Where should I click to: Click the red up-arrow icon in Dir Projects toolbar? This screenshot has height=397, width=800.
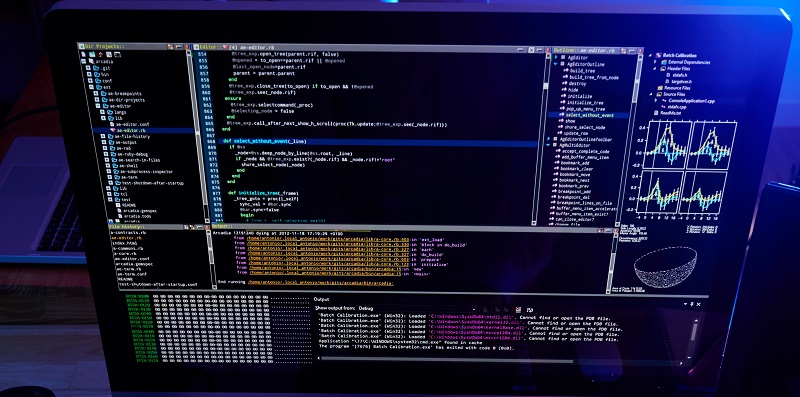point(101,55)
